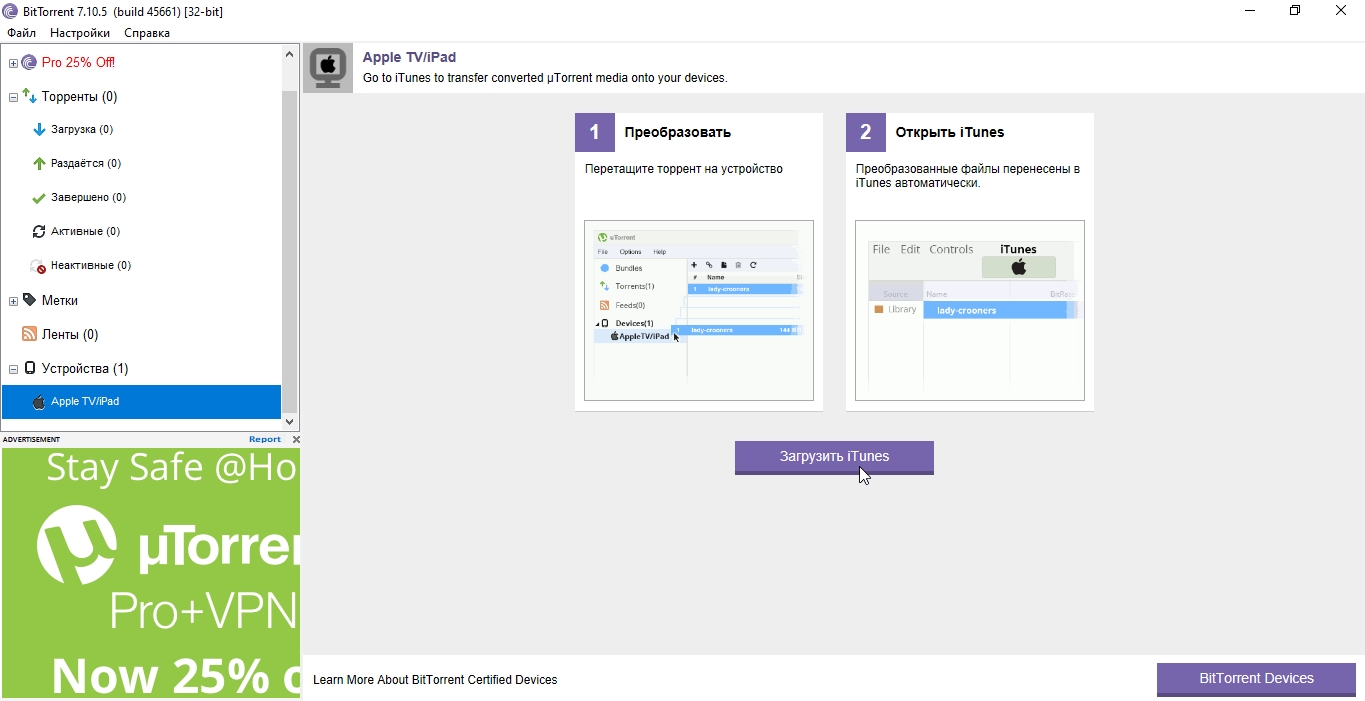Click the red Неактивные blocked icon

[x=39, y=266]
